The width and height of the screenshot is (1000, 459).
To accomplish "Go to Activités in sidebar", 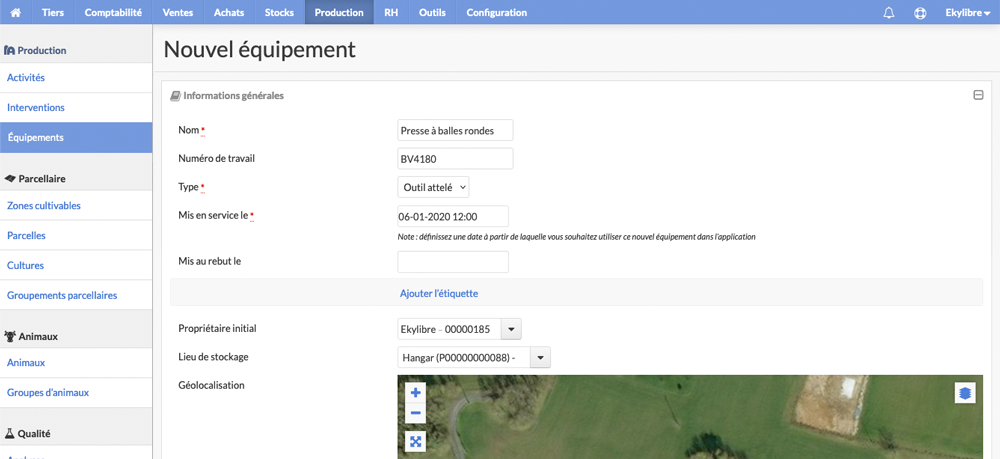I will point(76,78).
